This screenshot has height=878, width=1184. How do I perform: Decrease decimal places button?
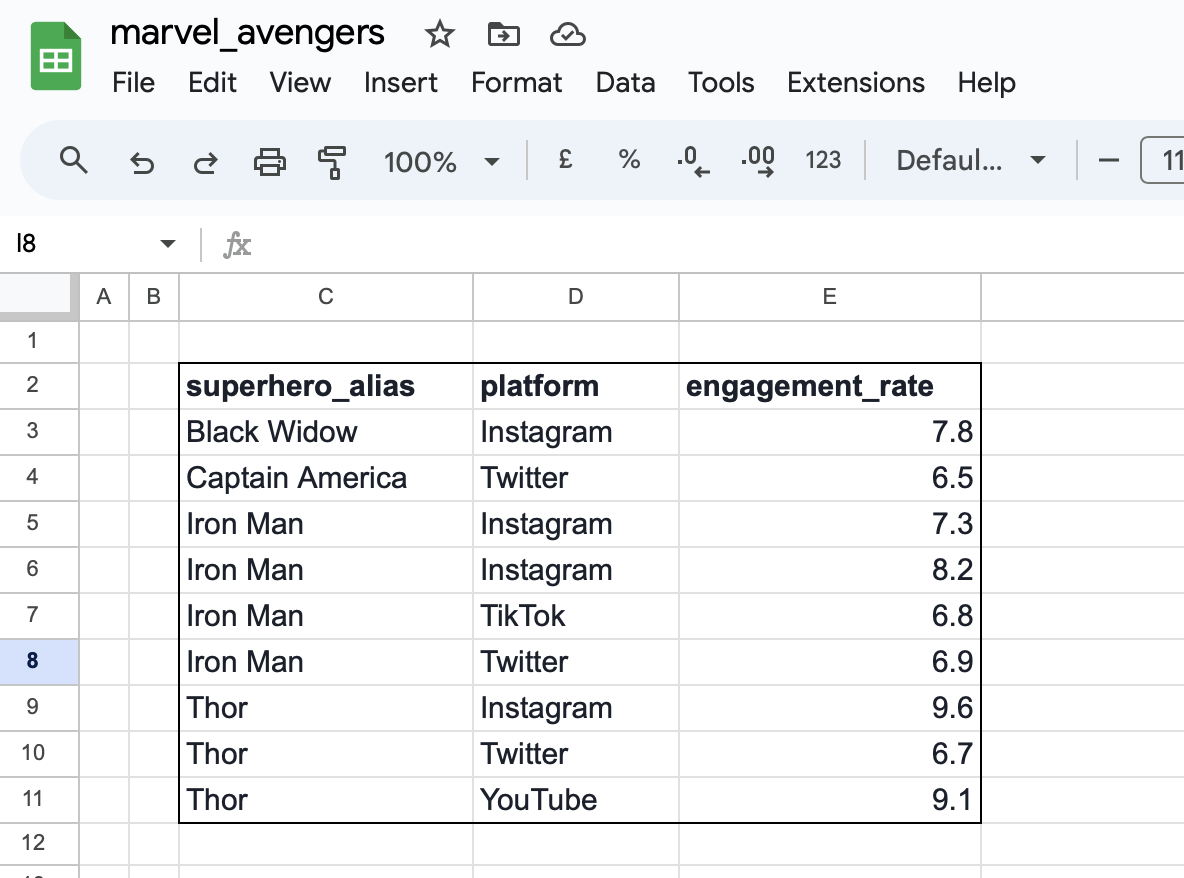[x=693, y=161]
